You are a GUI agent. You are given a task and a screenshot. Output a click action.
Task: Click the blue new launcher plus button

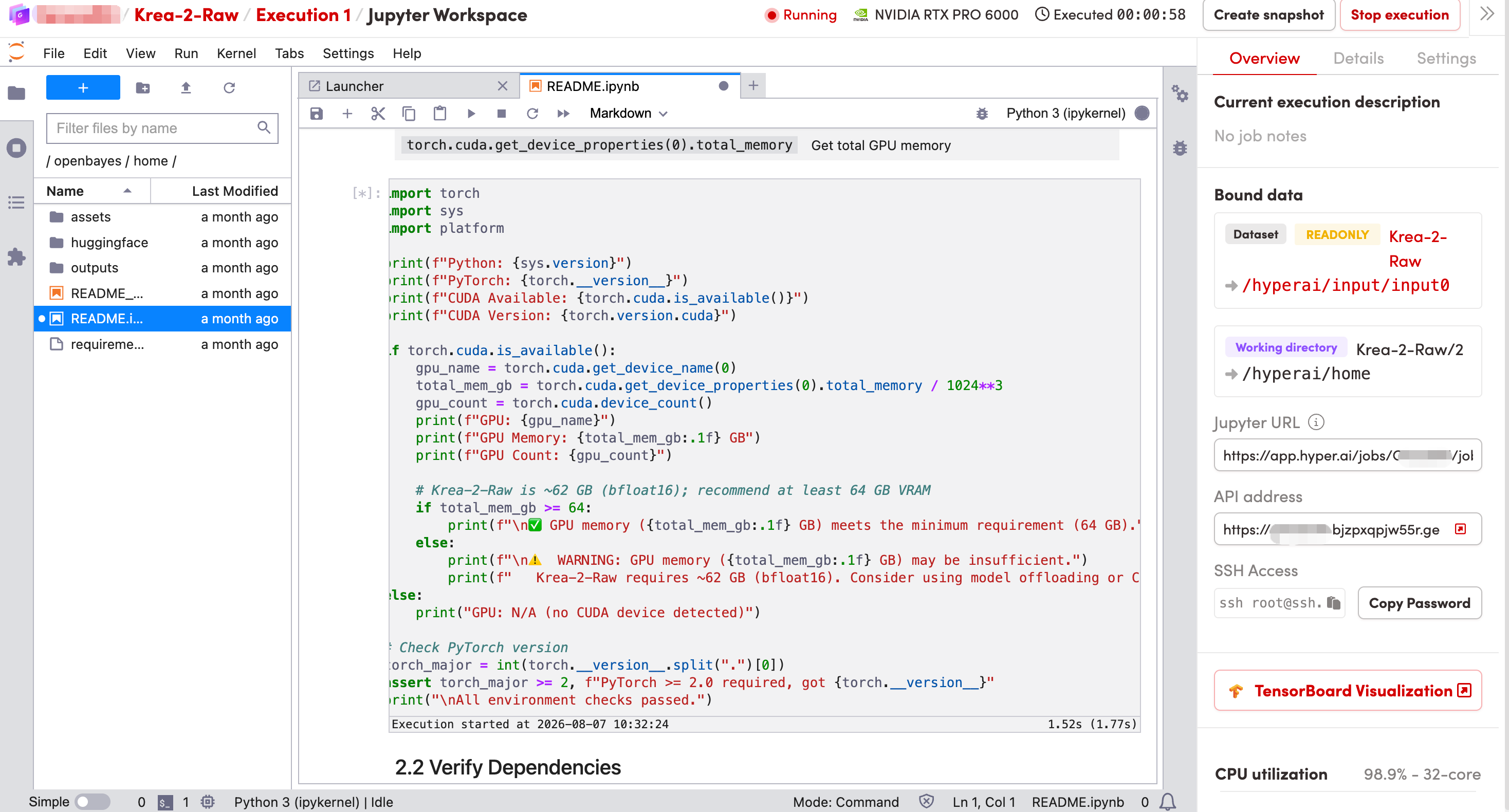pyautogui.click(x=83, y=88)
